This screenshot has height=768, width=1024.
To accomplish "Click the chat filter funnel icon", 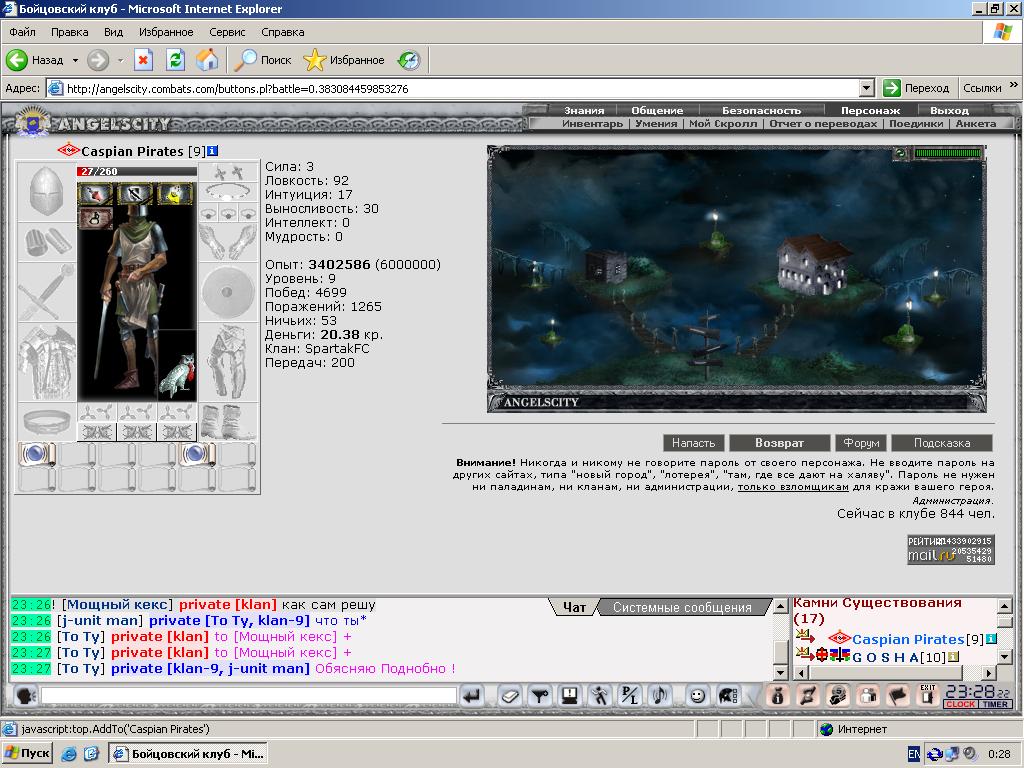I will (539, 696).
